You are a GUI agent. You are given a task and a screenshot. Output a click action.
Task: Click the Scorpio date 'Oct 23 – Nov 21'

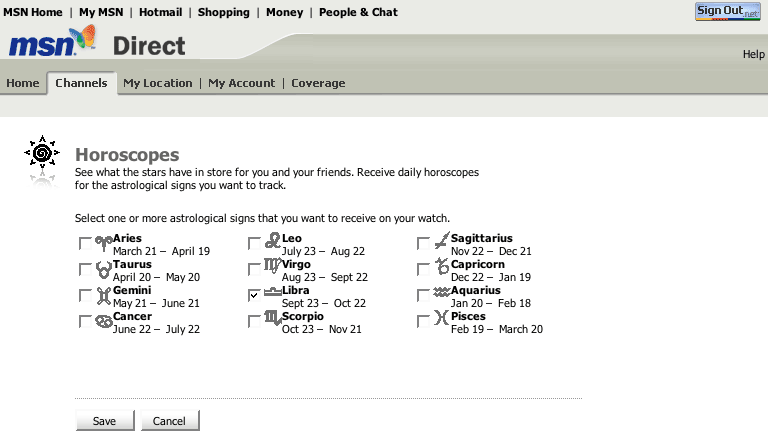321,329
